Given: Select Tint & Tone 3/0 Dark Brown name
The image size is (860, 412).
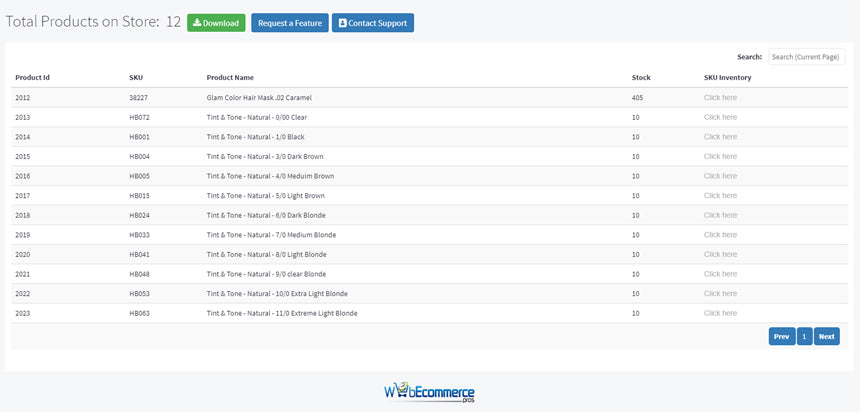Looking at the screenshot, I should click(265, 156).
